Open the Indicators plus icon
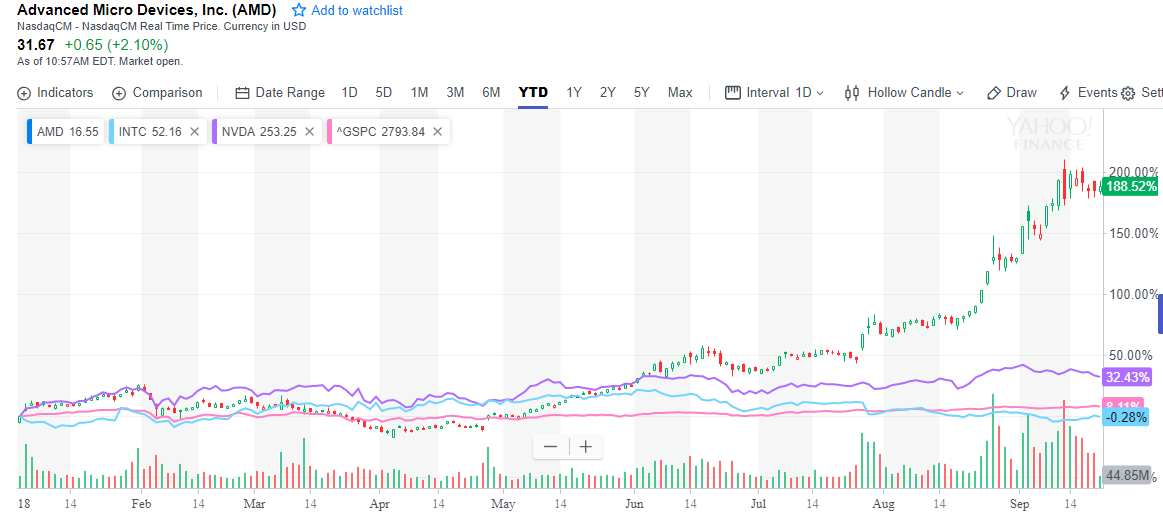The image size is (1163, 519). coord(24,93)
